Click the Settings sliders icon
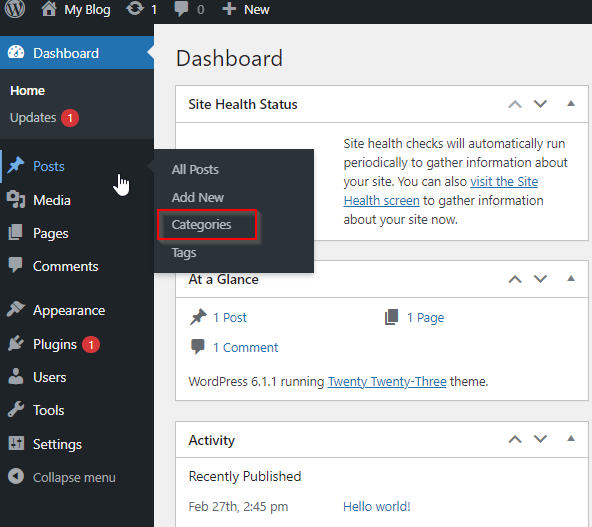 pyautogui.click(x=16, y=444)
